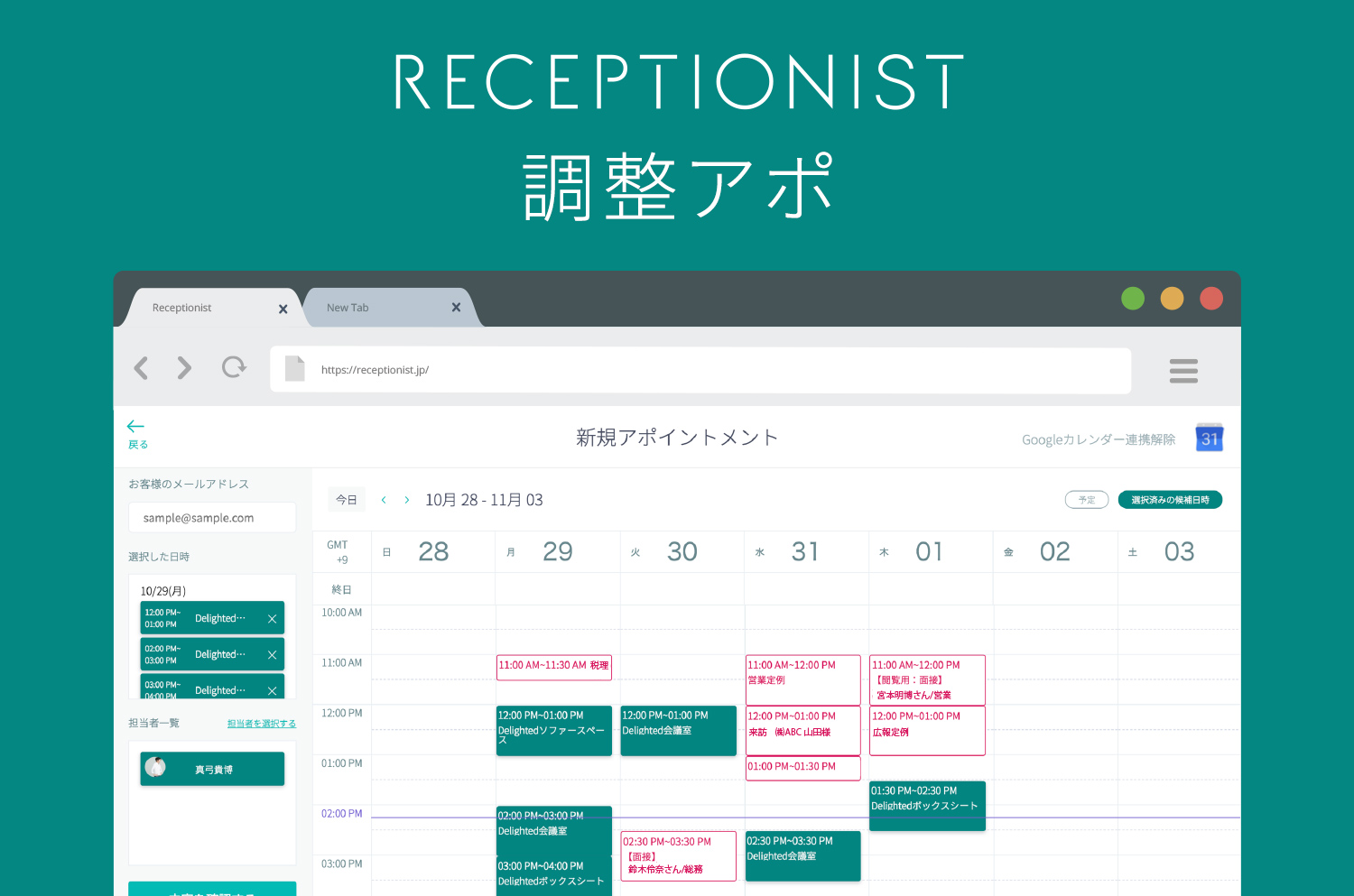1354x896 pixels.
Task: Open Tuesday 02:30 PM 【面接】 event
Action: [x=679, y=856]
